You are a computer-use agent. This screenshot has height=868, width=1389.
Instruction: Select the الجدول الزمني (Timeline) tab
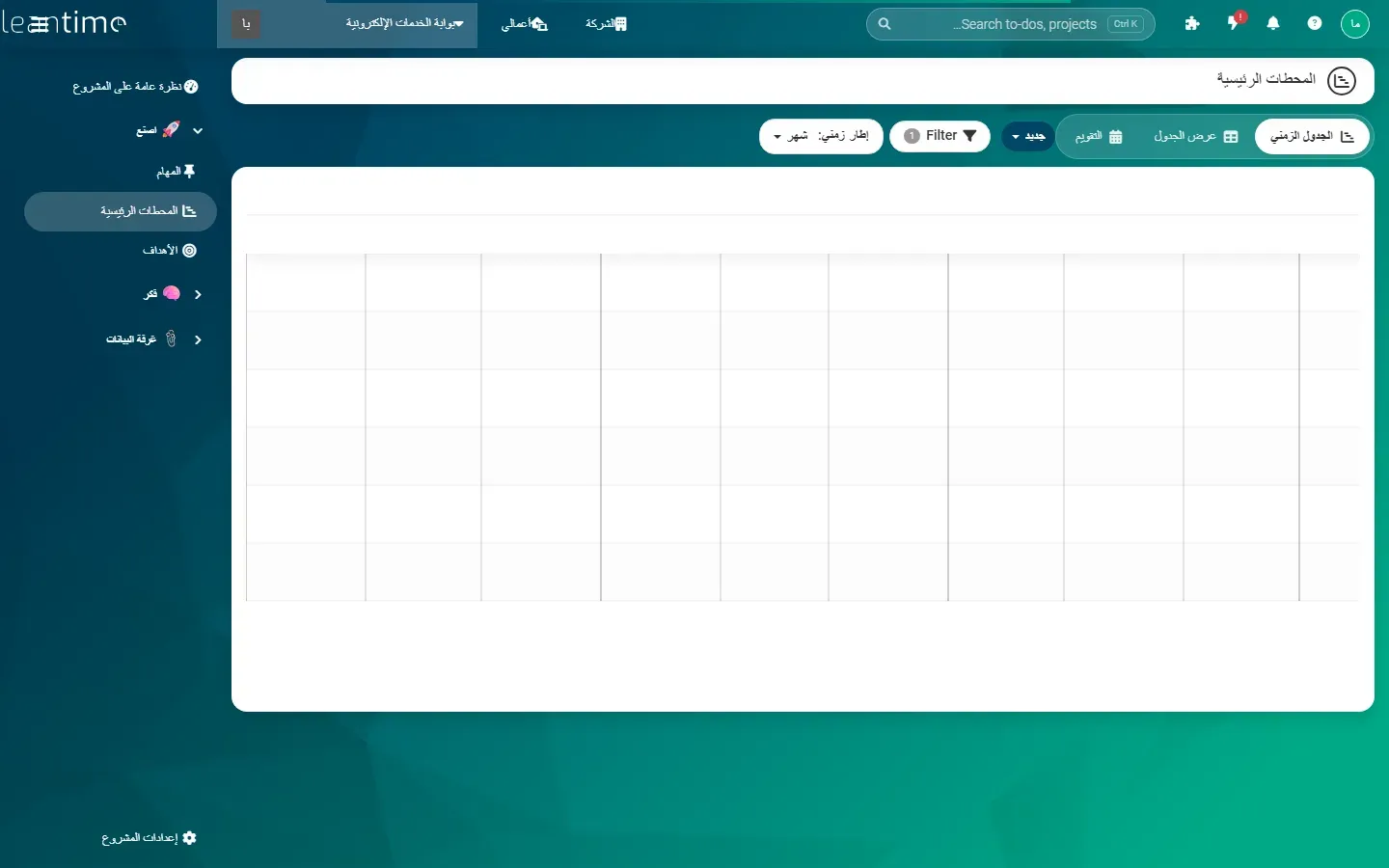click(x=1312, y=136)
